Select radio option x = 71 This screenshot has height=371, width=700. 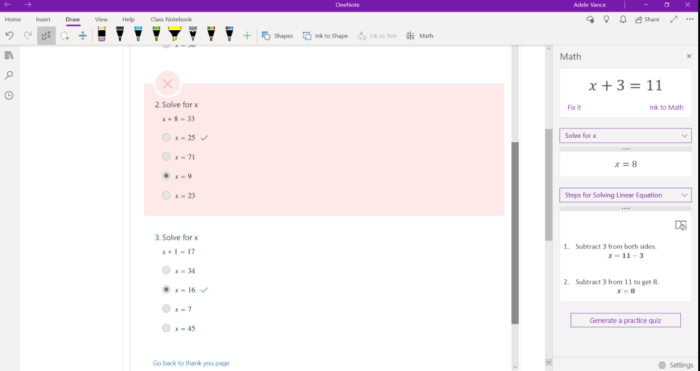[166, 156]
